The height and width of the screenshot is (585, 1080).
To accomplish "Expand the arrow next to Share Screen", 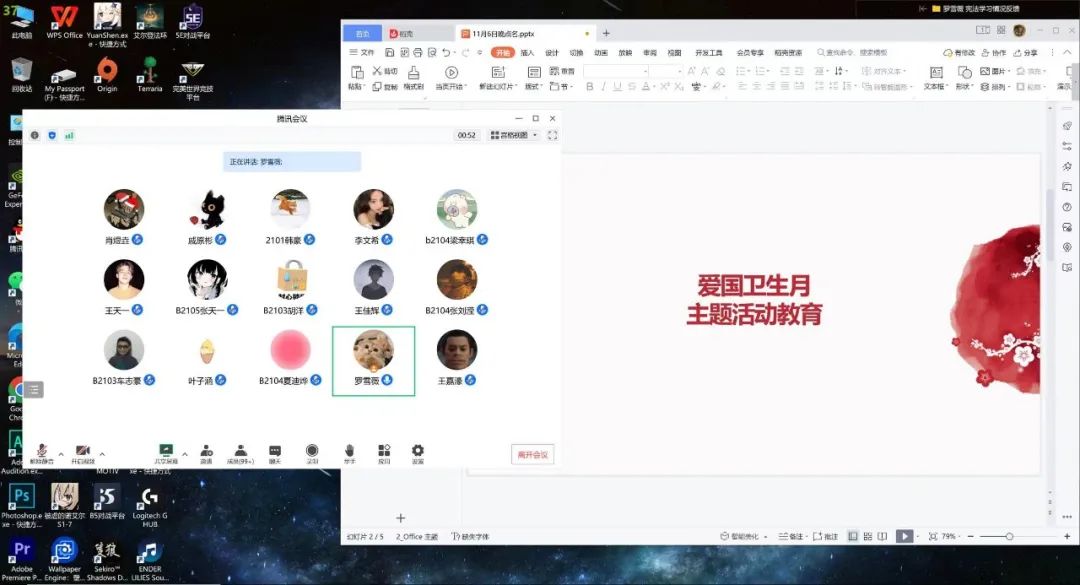I will point(184,453).
